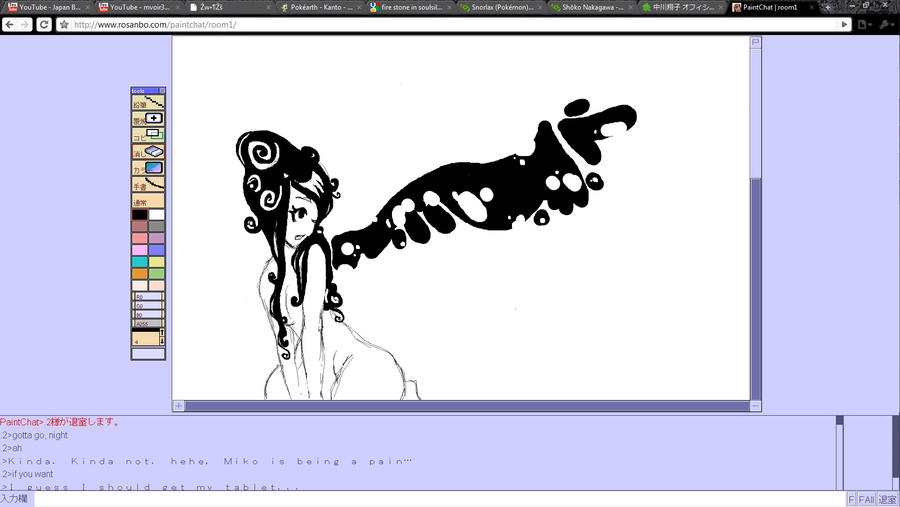This screenshot has height=507, width=900.
Task: Pick the light magenta pink swatch
Action: [x=139, y=250]
